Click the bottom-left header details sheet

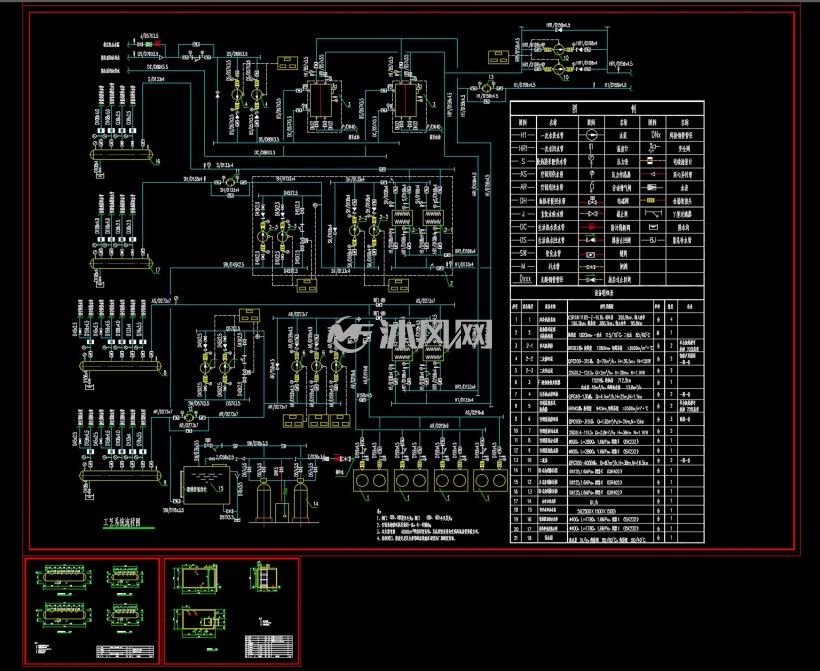(x=92, y=611)
